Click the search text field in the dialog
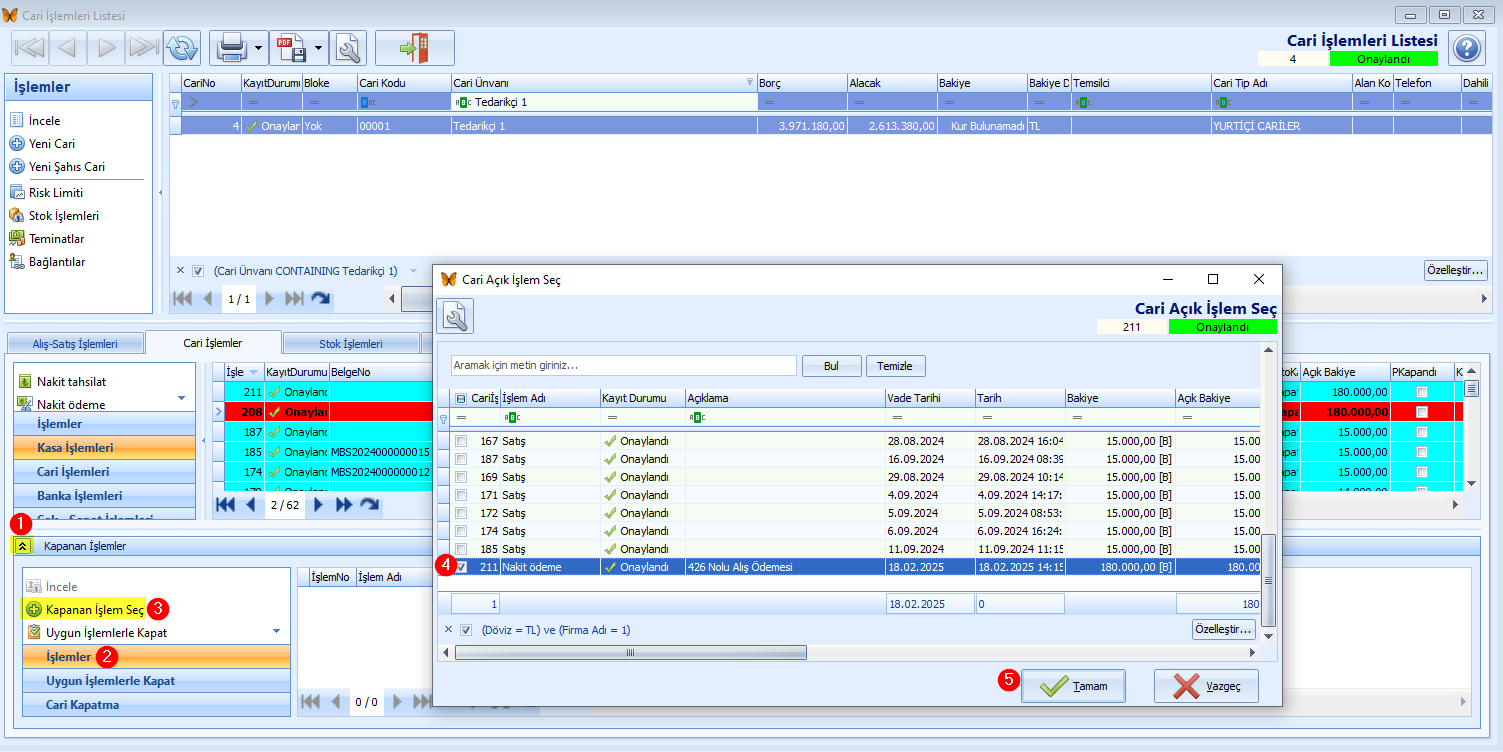1503x752 pixels. coord(623,366)
